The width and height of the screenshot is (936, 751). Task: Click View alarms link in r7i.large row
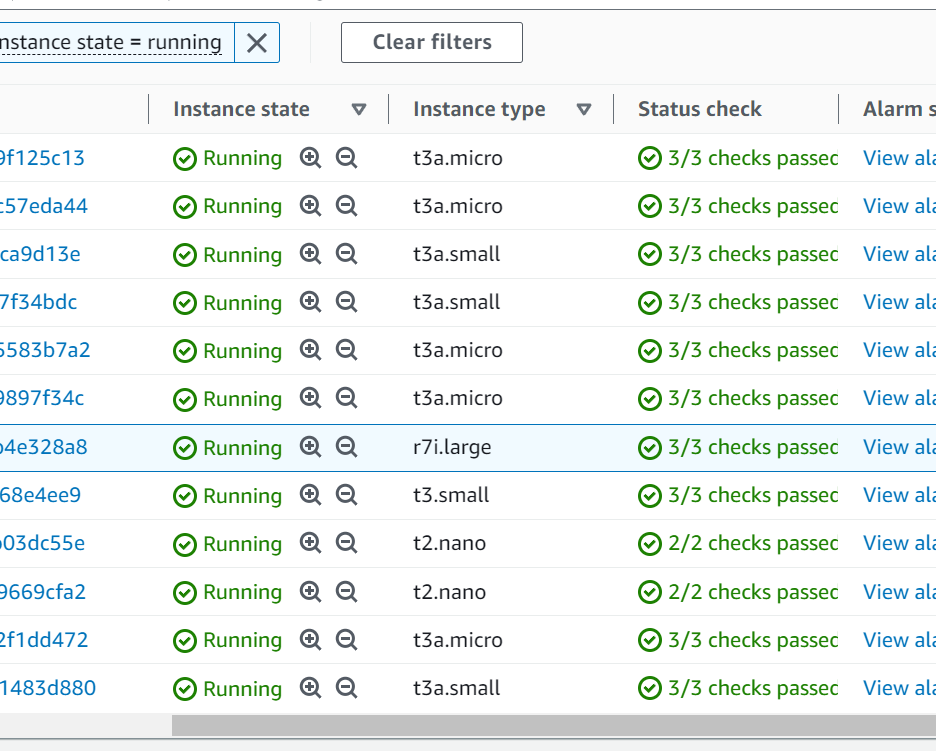point(898,447)
